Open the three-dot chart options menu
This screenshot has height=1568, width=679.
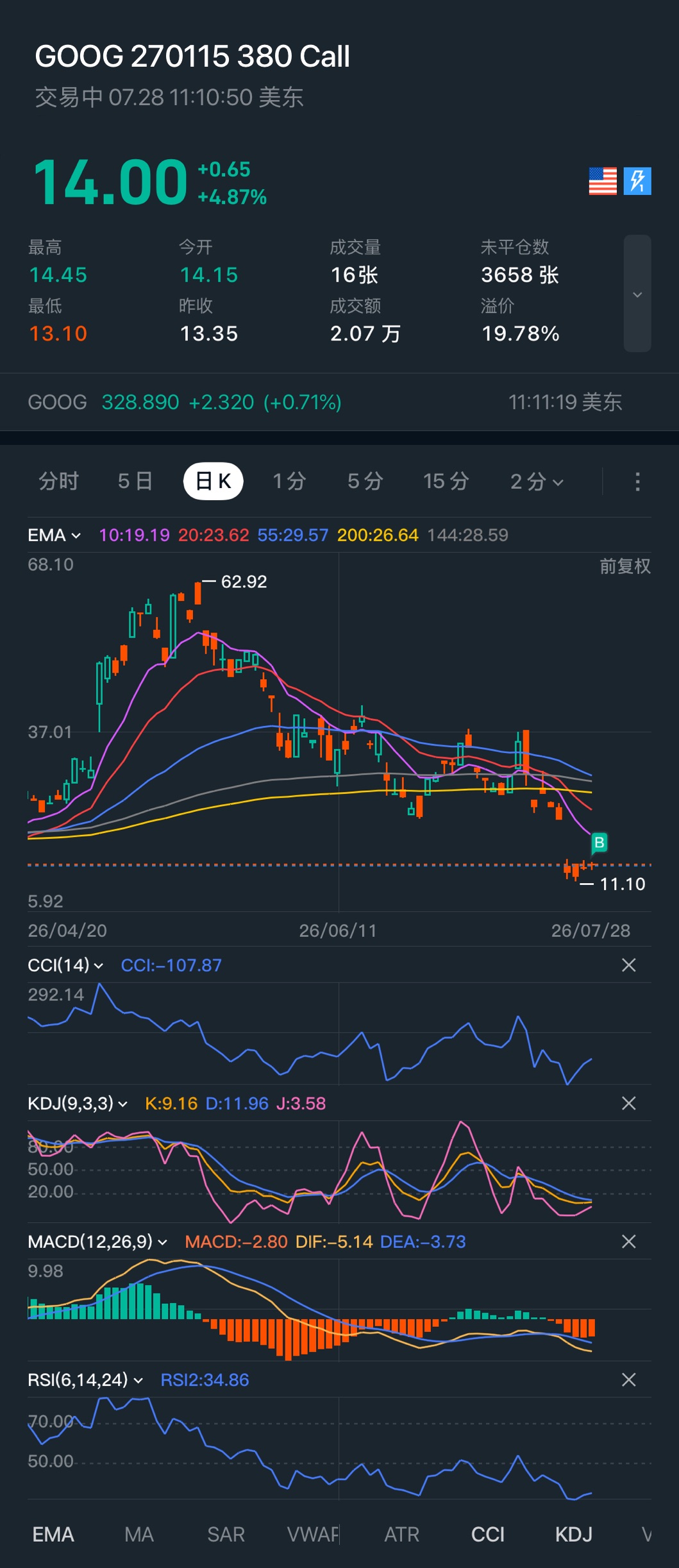pyautogui.click(x=637, y=482)
